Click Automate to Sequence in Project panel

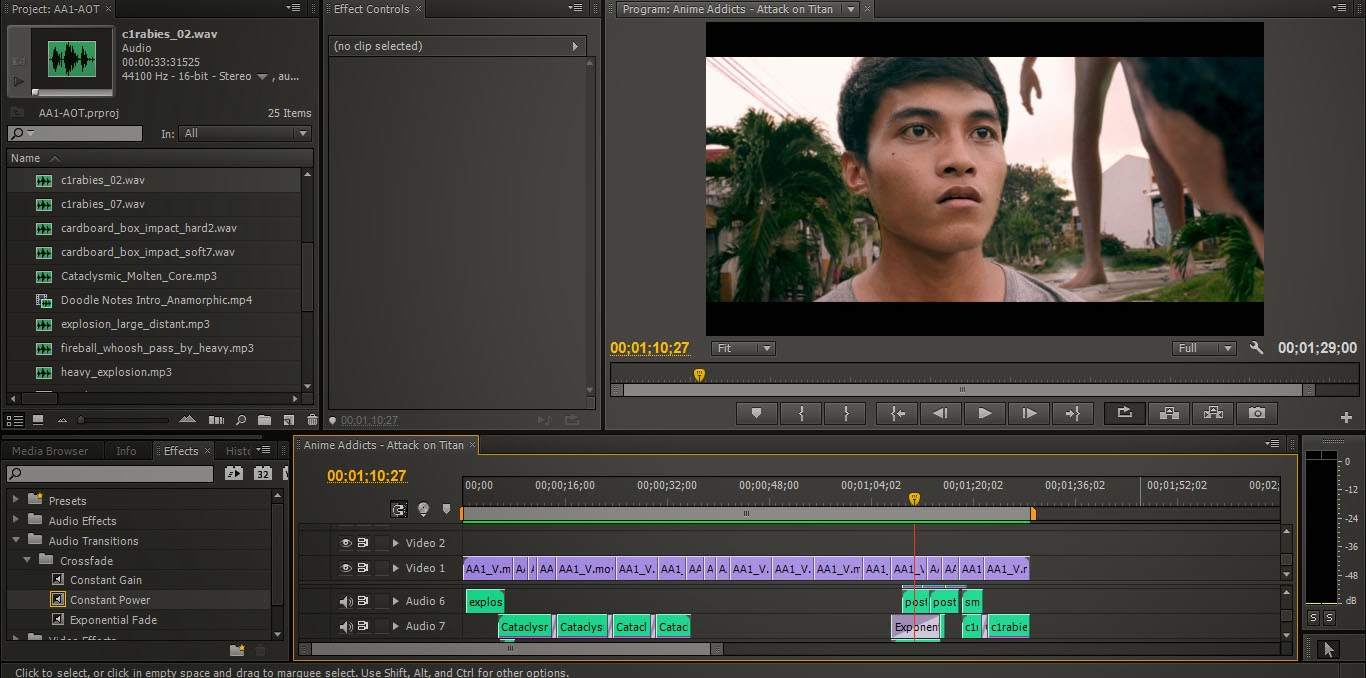point(216,421)
